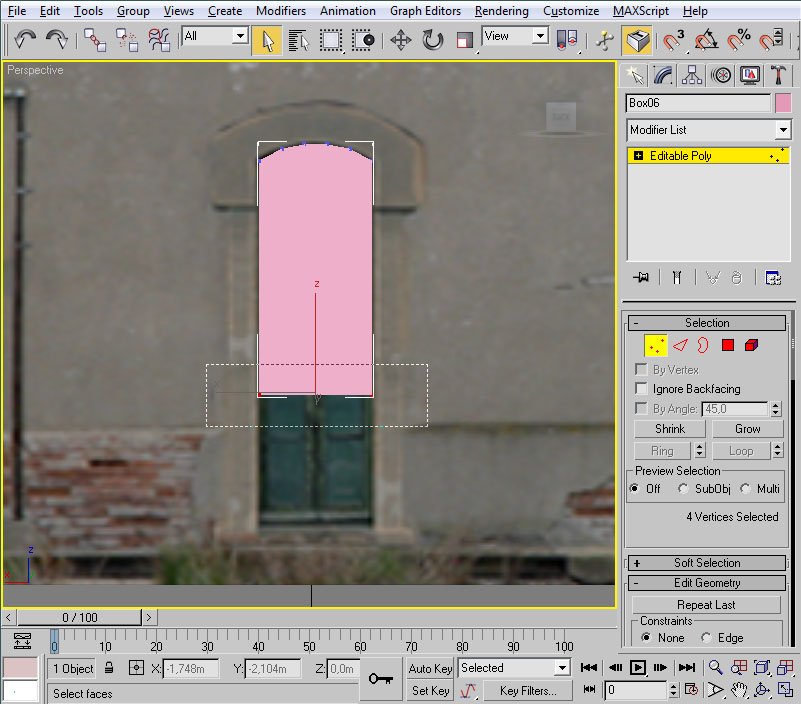
Task: Tick the By Vertex checkbox
Action: (x=642, y=370)
